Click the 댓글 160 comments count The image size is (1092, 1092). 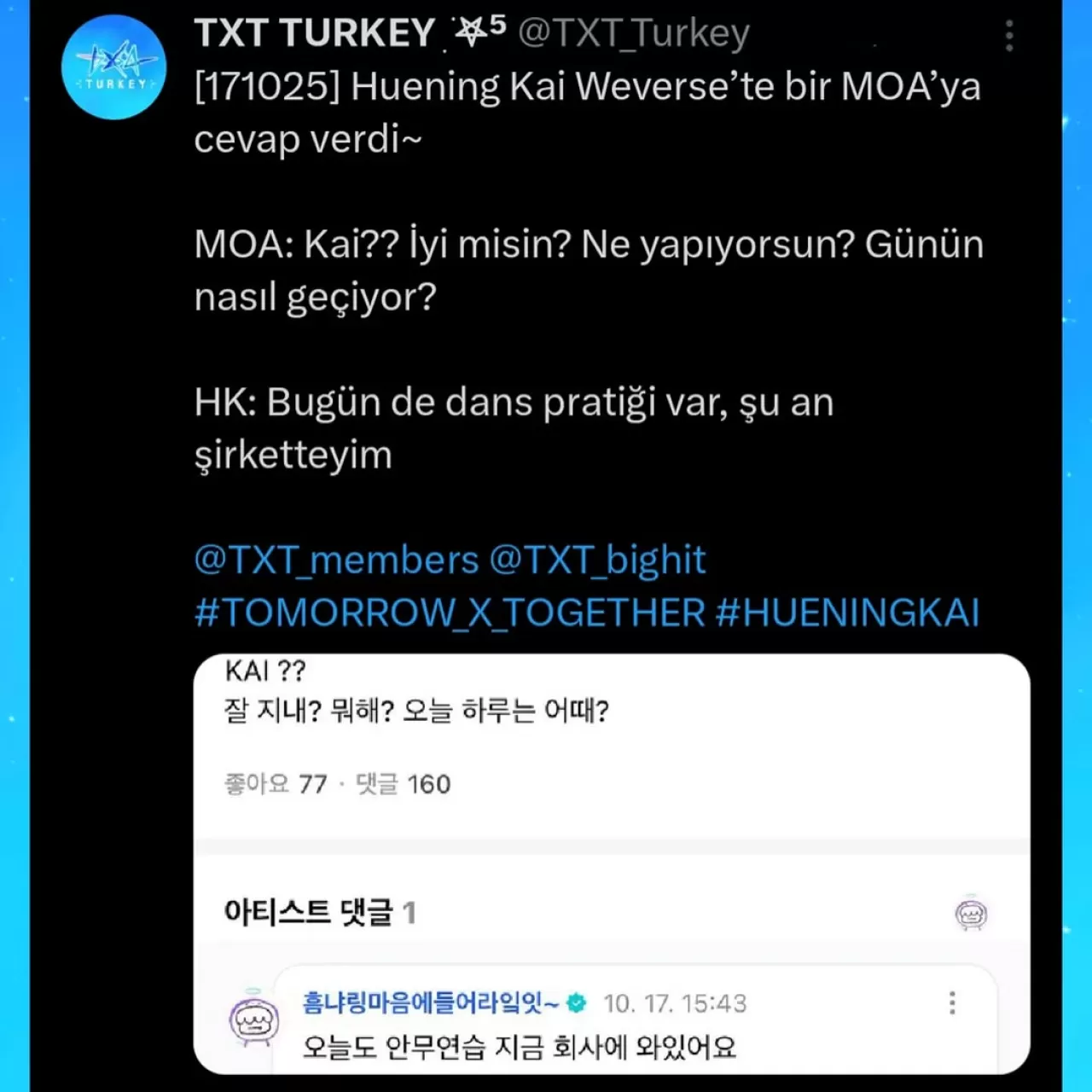pos(403,784)
